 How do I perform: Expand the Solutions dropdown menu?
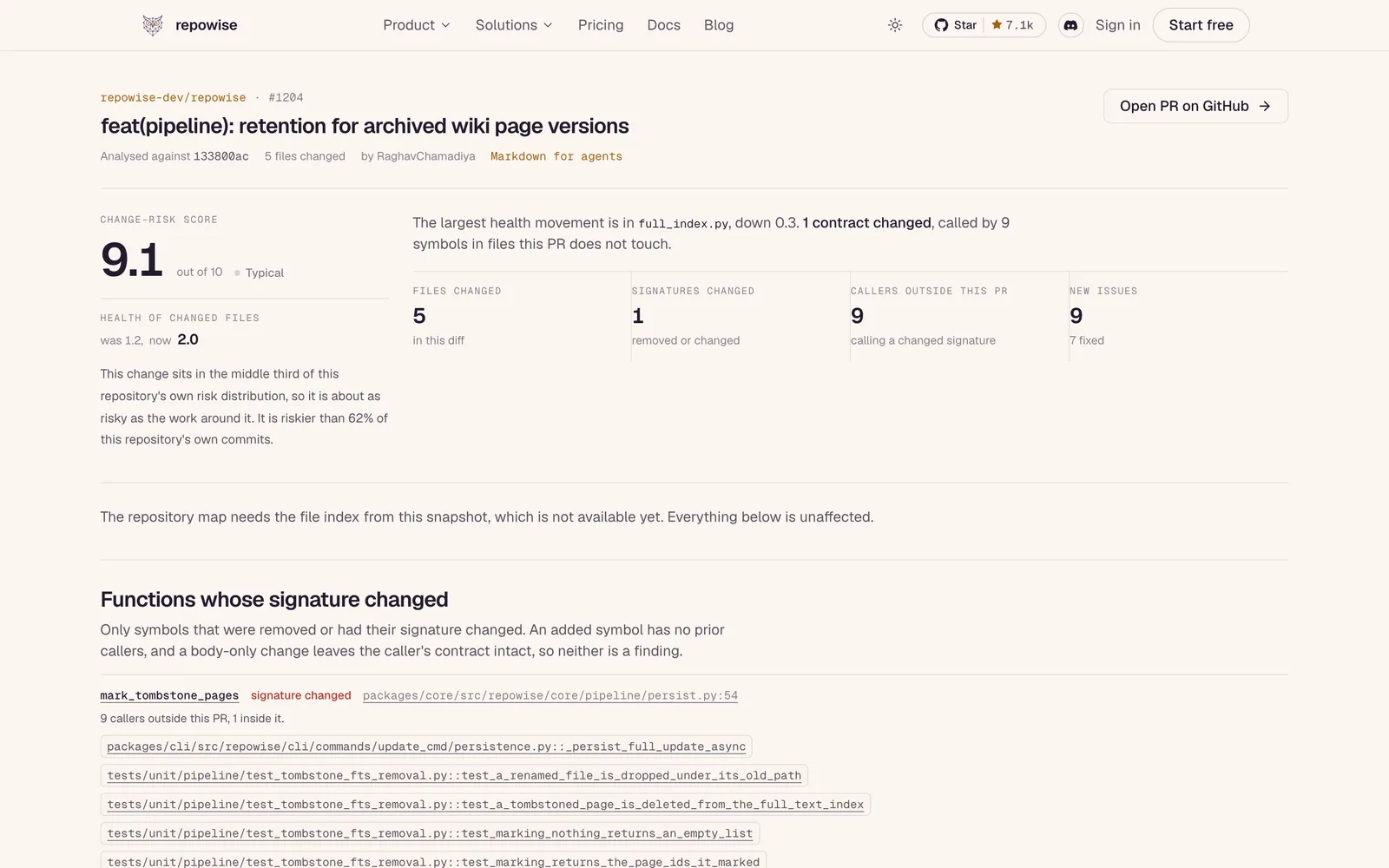pos(514,25)
